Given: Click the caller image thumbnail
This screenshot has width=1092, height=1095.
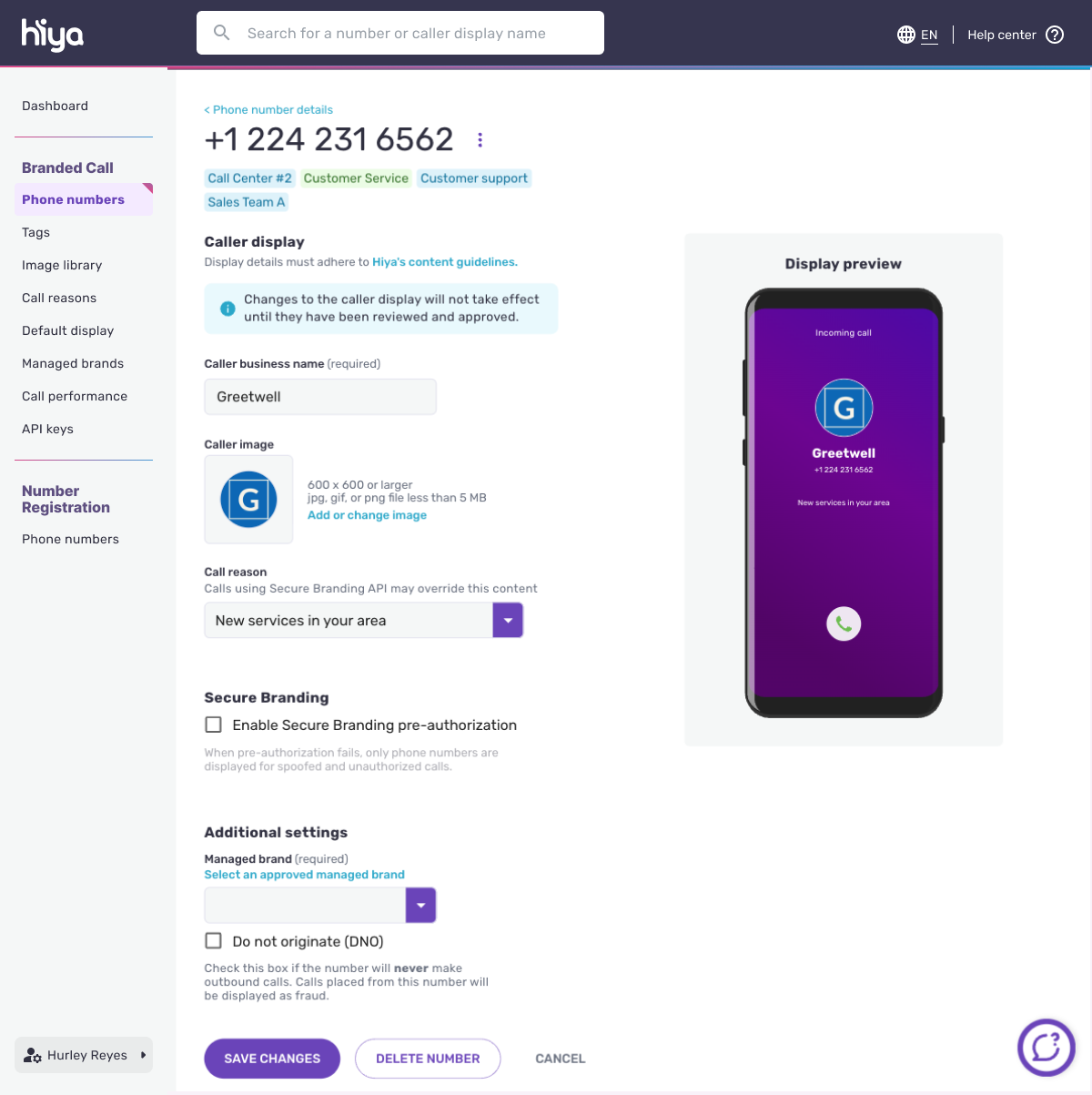Looking at the screenshot, I should point(248,500).
